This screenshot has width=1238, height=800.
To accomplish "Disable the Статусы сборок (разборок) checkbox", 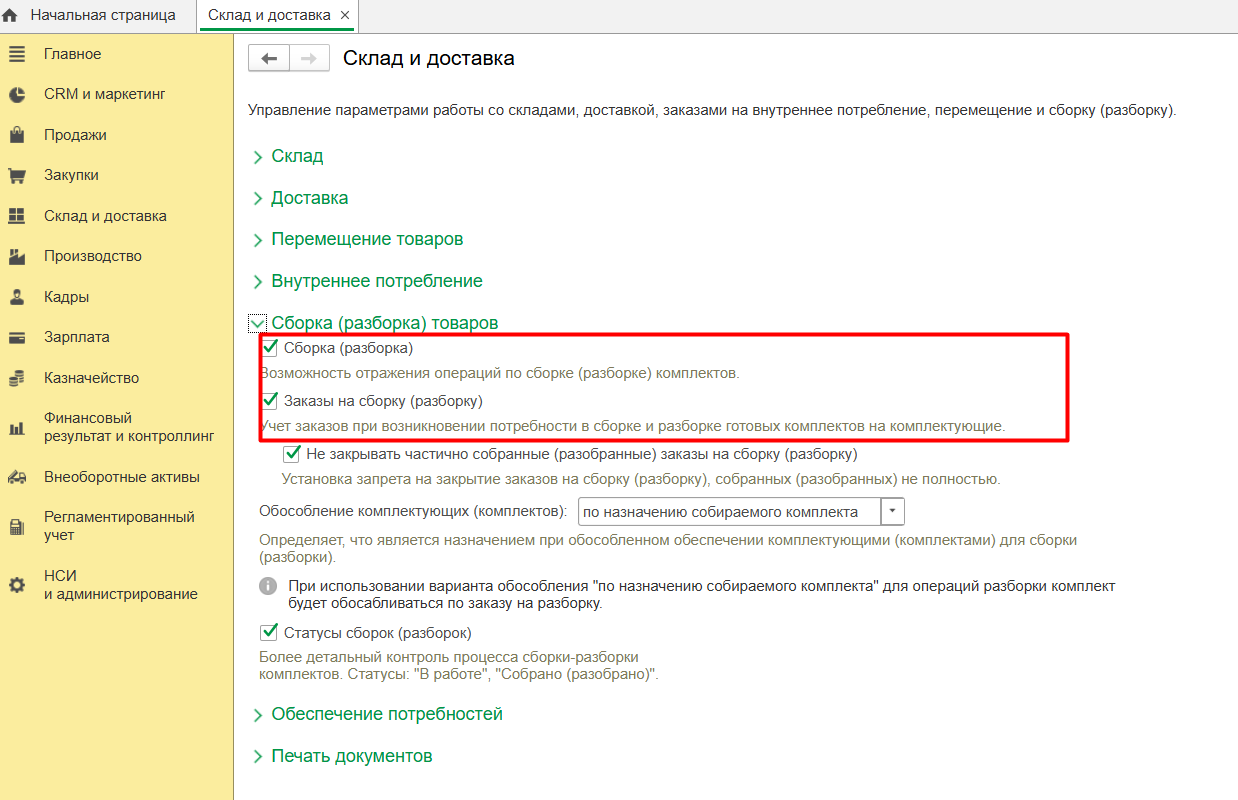I will [x=268, y=632].
